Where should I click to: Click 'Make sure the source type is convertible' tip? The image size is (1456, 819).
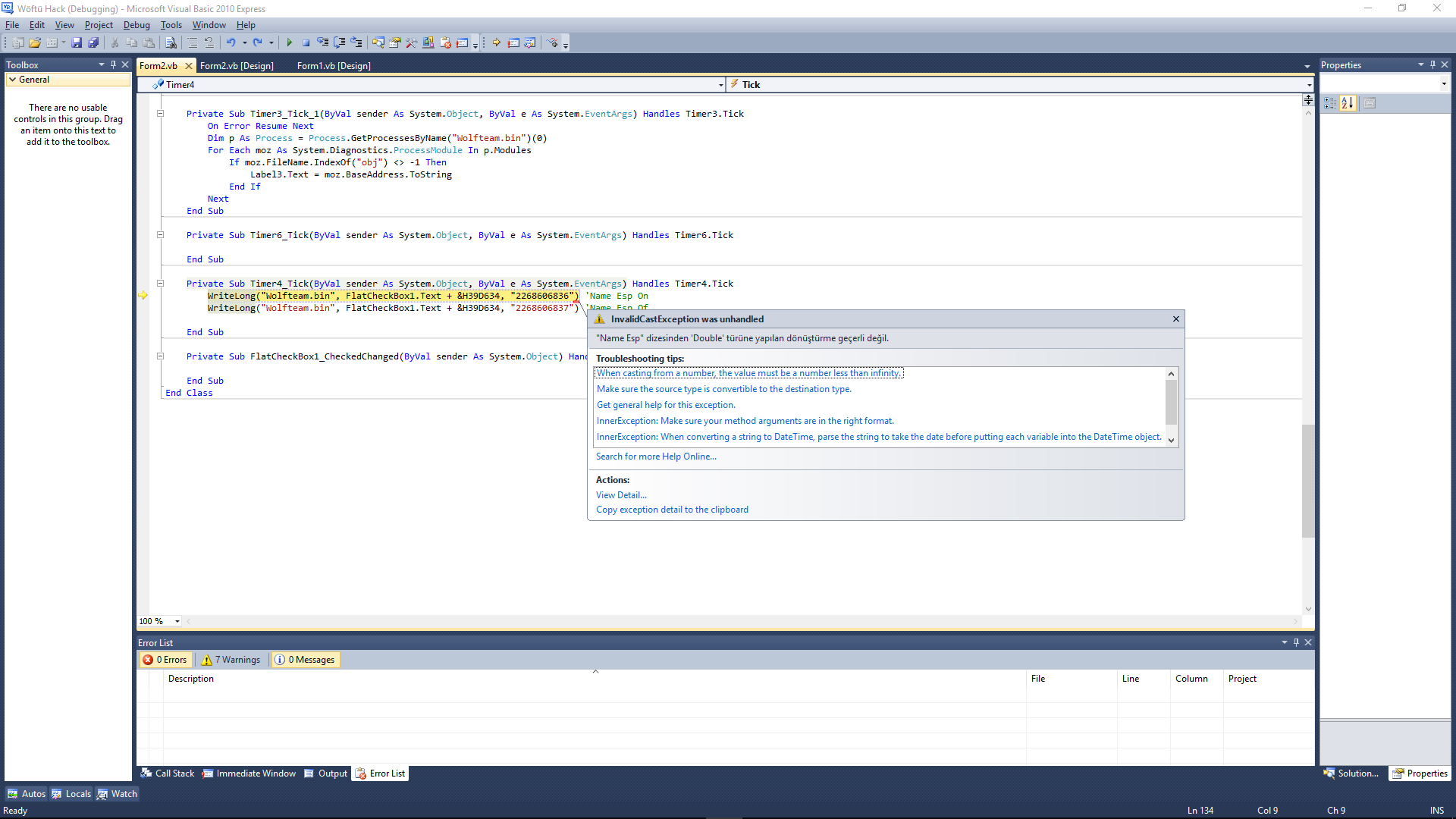point(724,389)
